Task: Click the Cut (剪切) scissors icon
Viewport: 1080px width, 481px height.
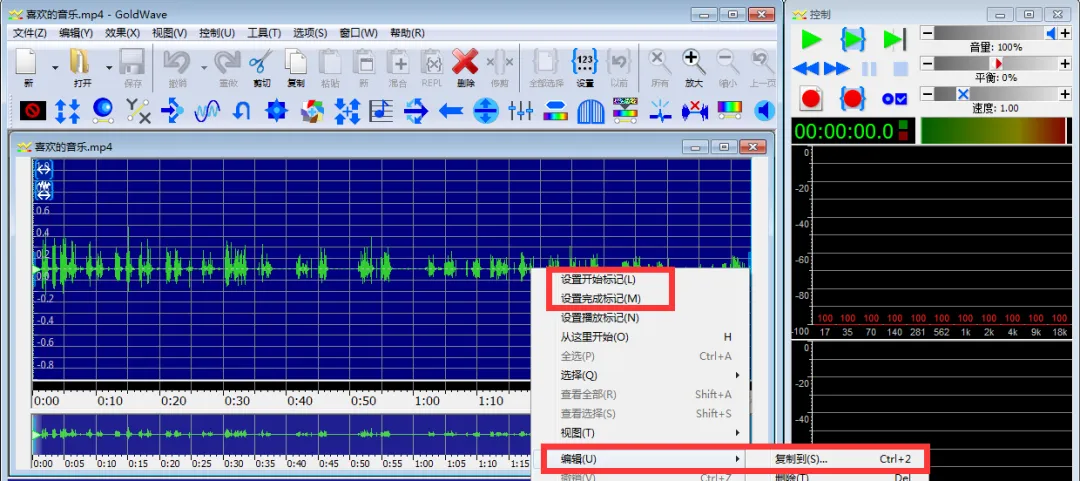Action: tap(262, 62)
